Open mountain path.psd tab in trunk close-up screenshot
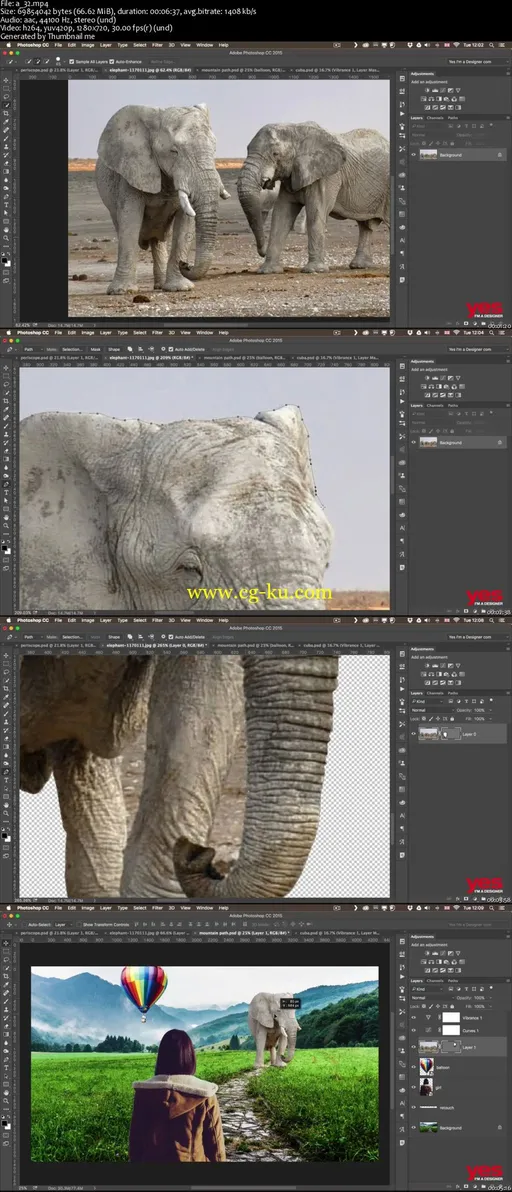Screen dimensions: 512x1192 [x=257, y=645]
